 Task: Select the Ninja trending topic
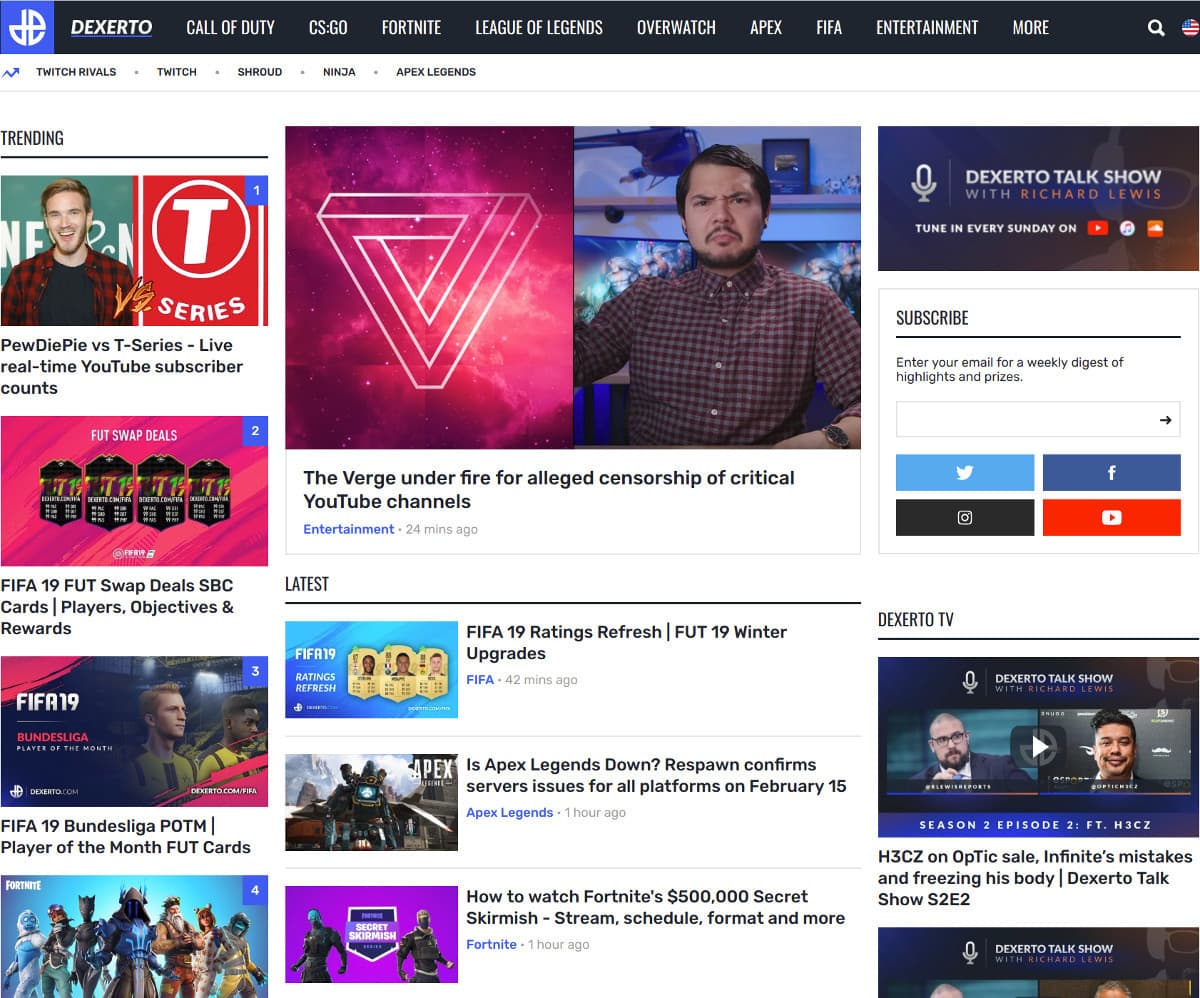pyautogui.click(x=339, y=72)
